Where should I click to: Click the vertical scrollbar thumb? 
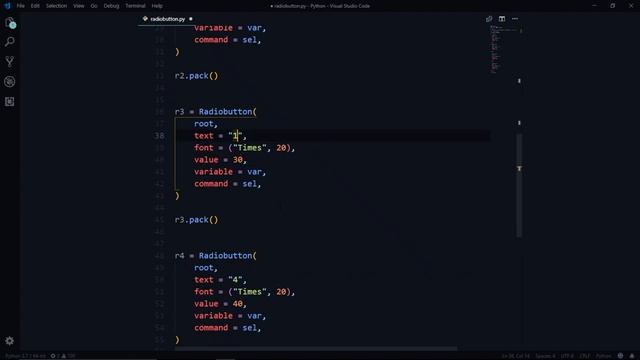(519, 185)
